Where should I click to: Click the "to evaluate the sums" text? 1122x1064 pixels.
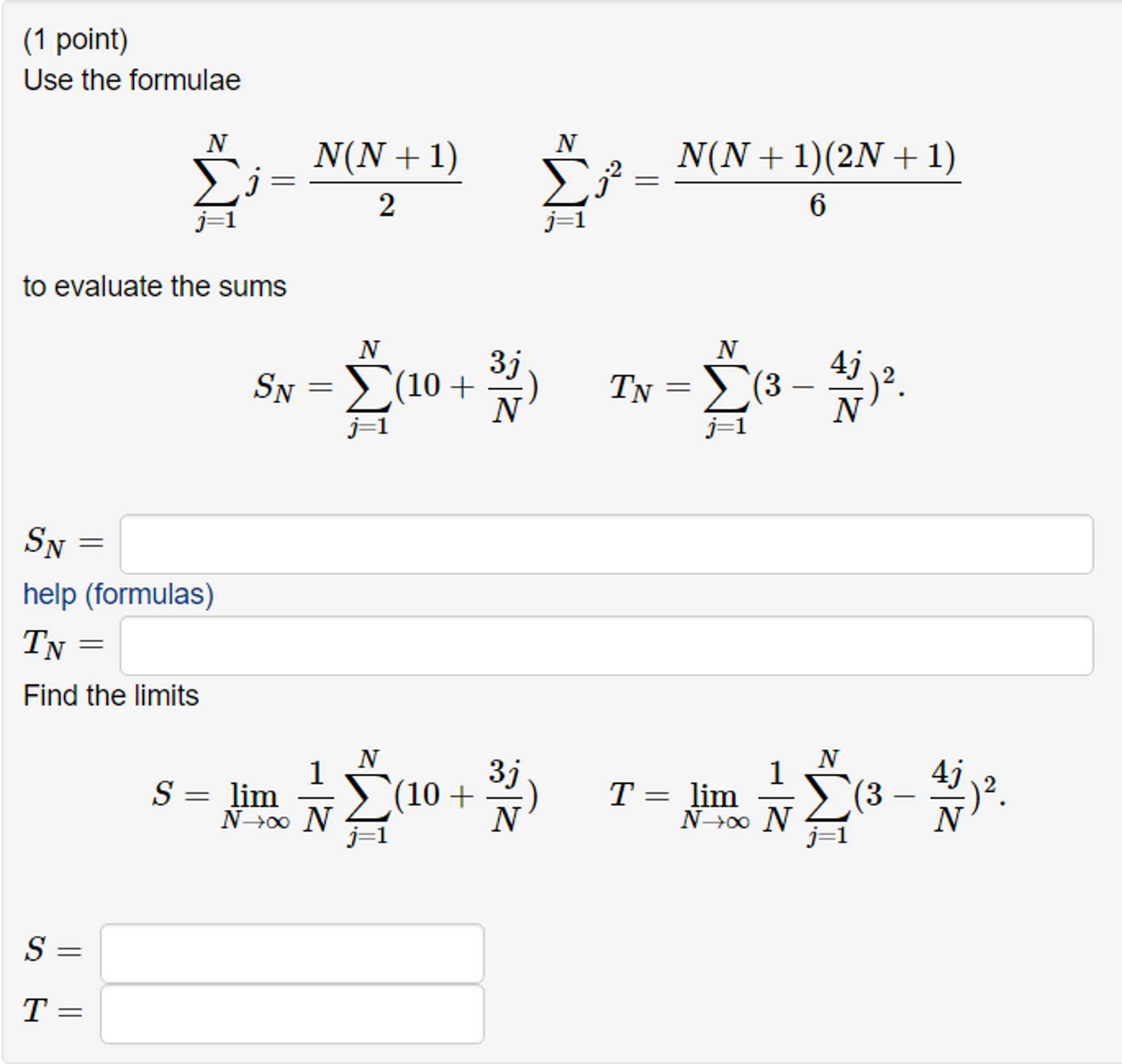[154, 286]
